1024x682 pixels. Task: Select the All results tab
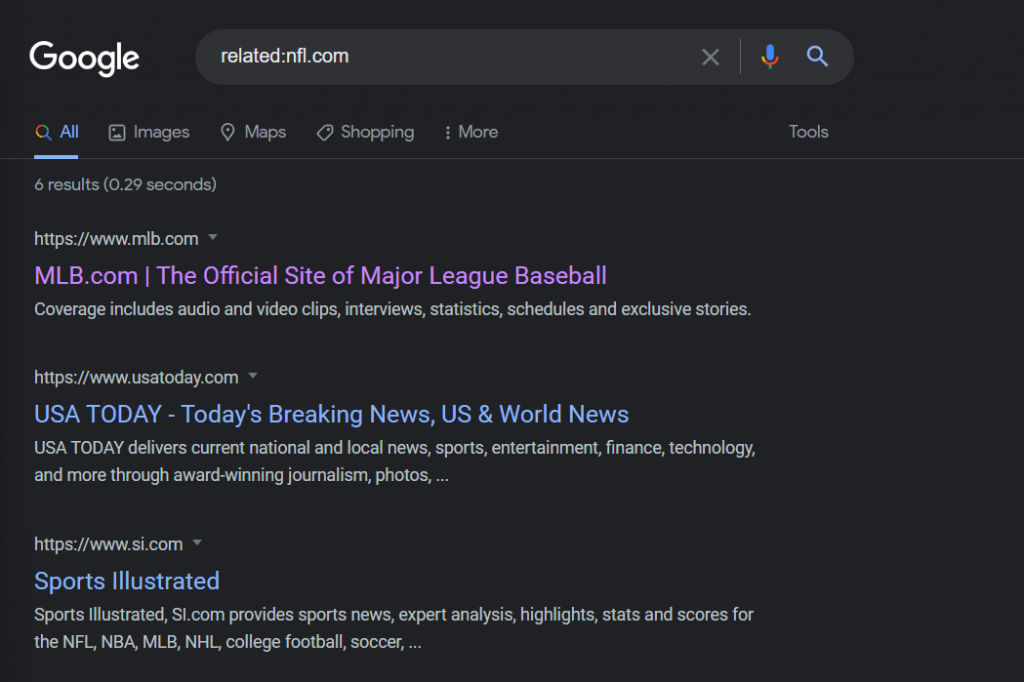point(57,132)
